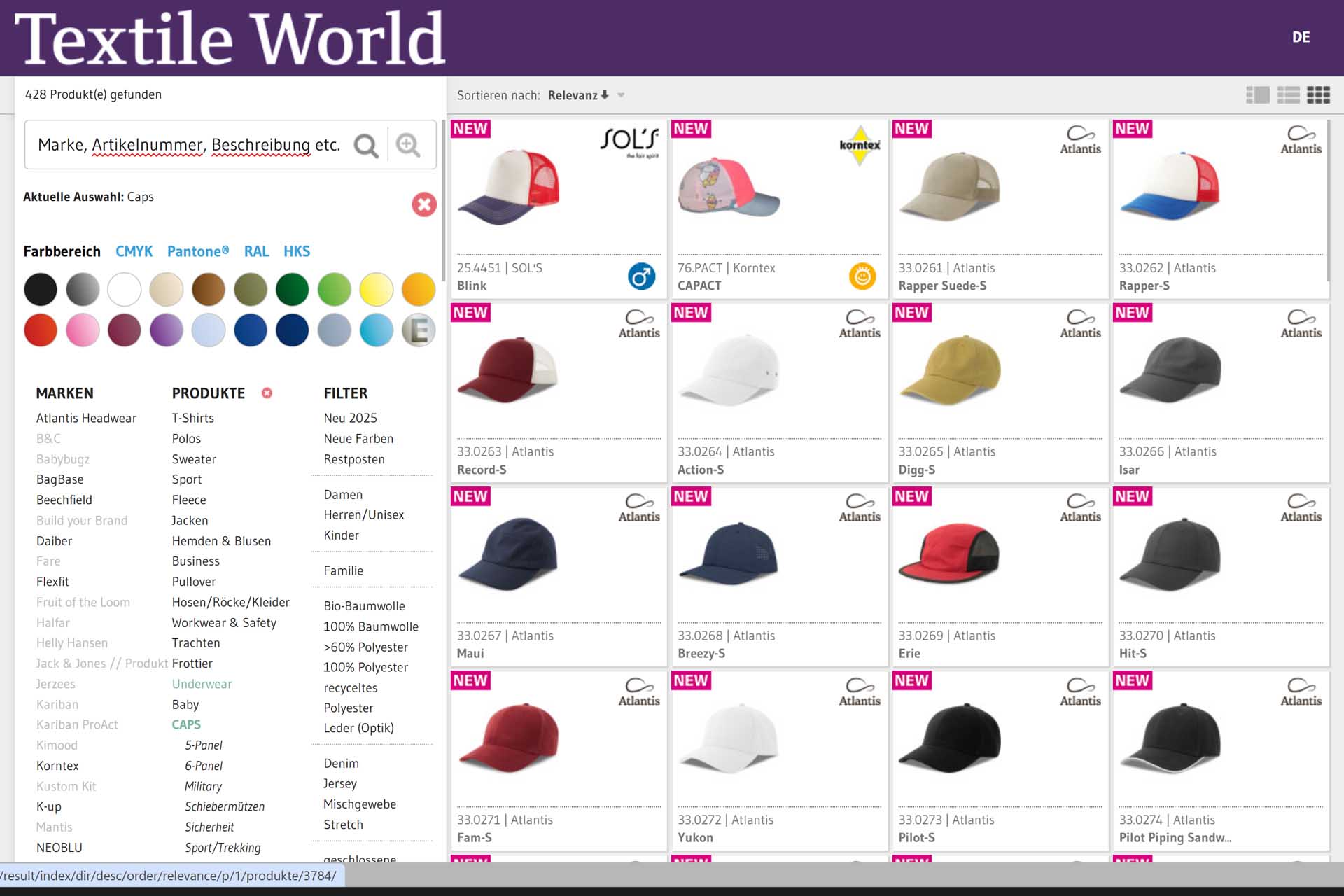
Task: Click the NEW badge on Blink card
Action: pyautogui.click(x=470, y=129)
